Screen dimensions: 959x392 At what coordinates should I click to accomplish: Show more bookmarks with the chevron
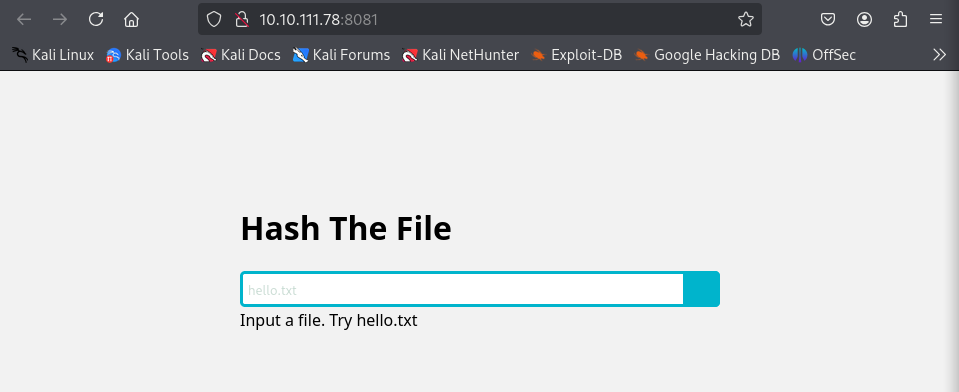click(939, 55)
